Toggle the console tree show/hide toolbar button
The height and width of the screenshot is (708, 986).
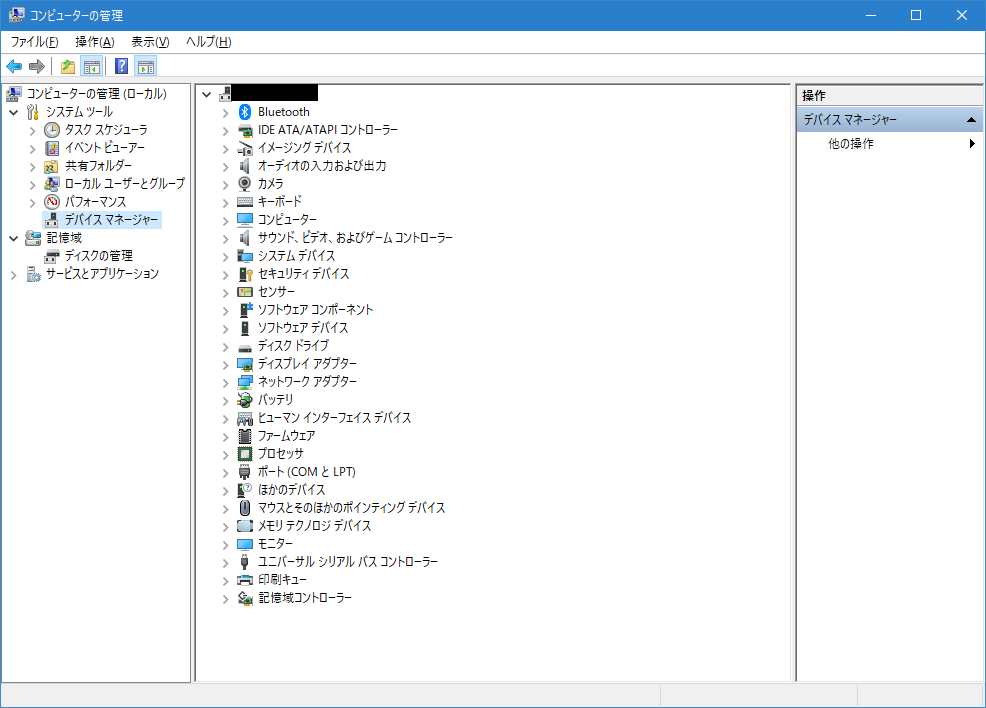(x=91, y=67)
